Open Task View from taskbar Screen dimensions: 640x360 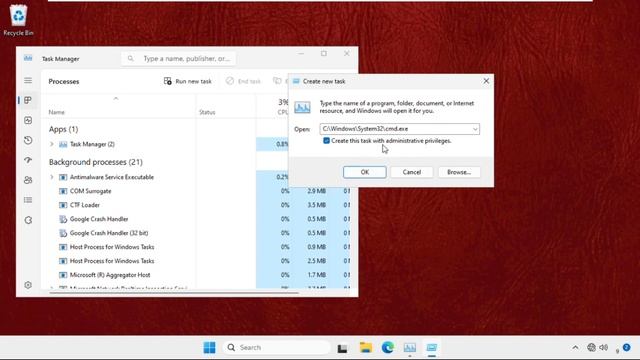coord(342,348)
